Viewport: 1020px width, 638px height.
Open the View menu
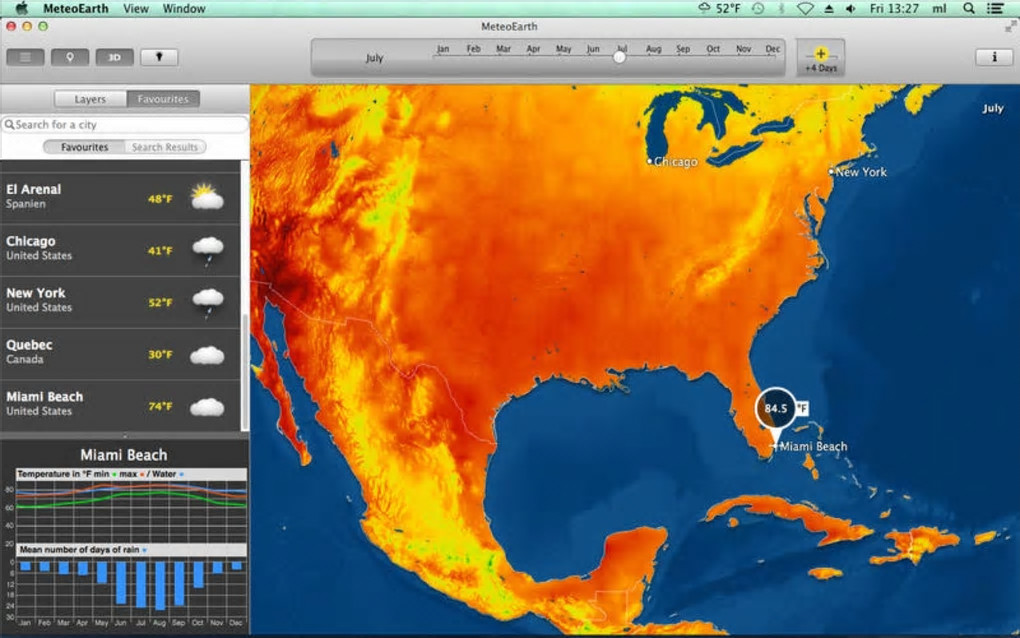[x=136, y=8]
